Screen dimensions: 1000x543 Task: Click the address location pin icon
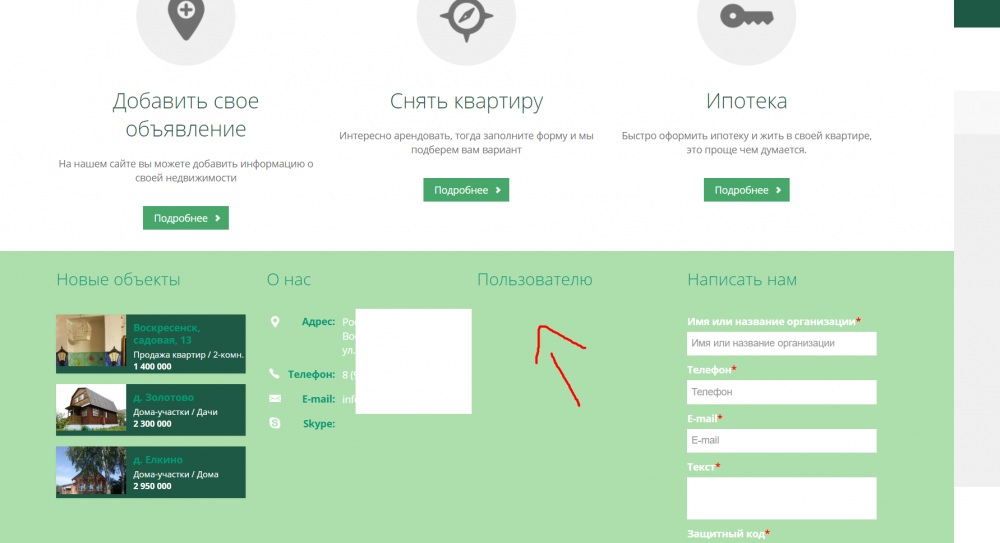pos(275,322)
